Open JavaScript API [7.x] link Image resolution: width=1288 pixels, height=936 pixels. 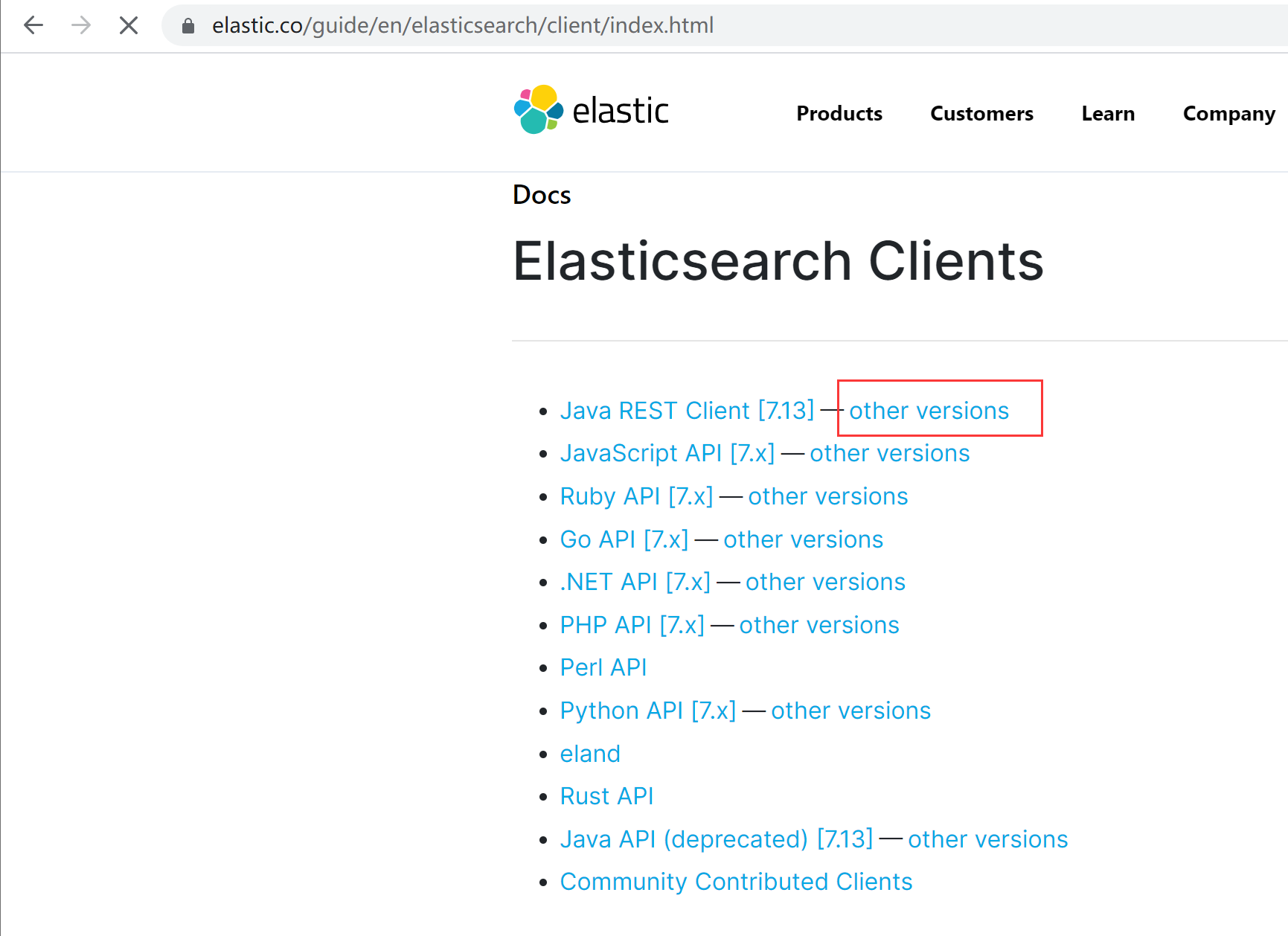pyautogui.click(x=667, y=453)
